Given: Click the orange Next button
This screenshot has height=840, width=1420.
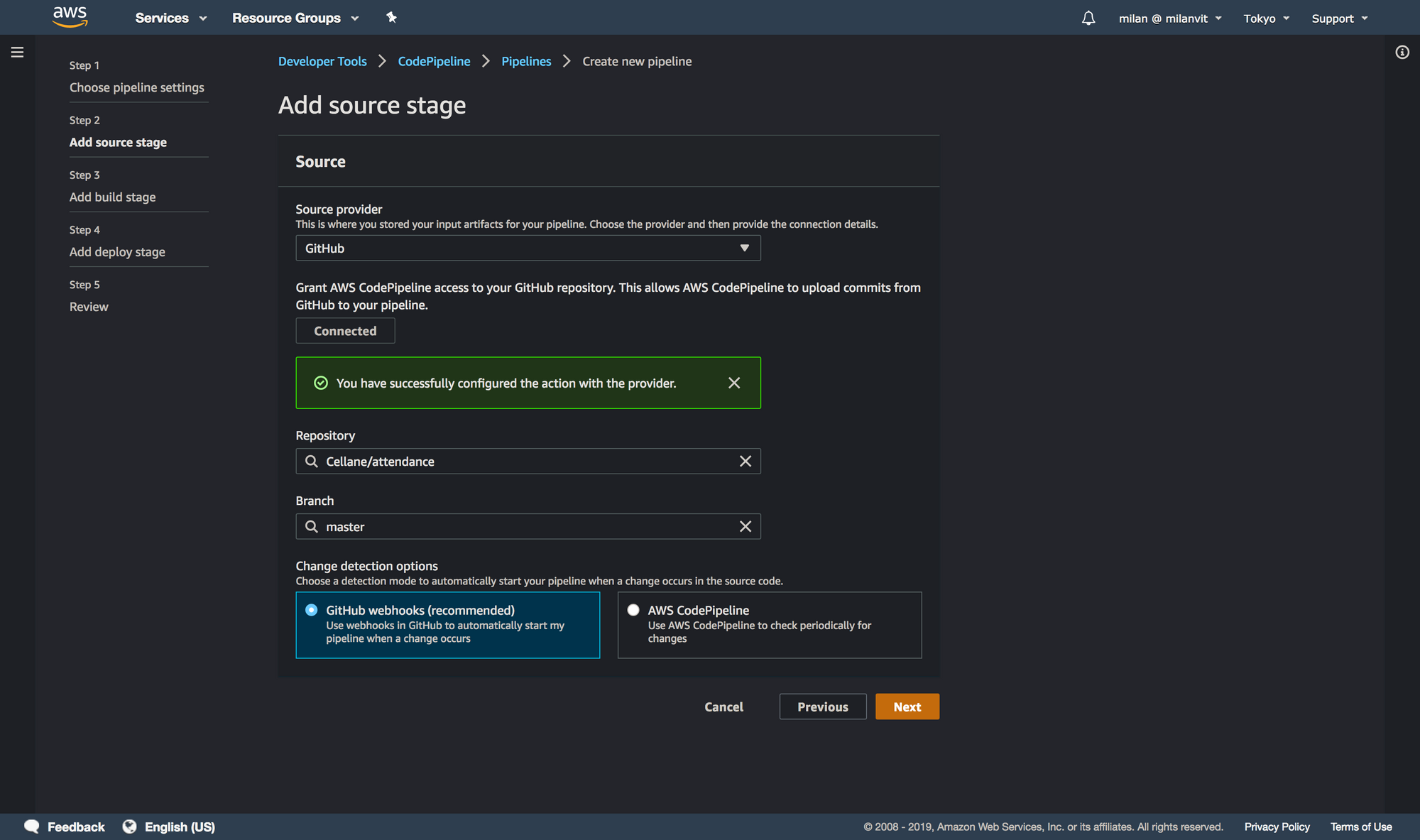Looking at the screenshot, I should tap(907, 707).
